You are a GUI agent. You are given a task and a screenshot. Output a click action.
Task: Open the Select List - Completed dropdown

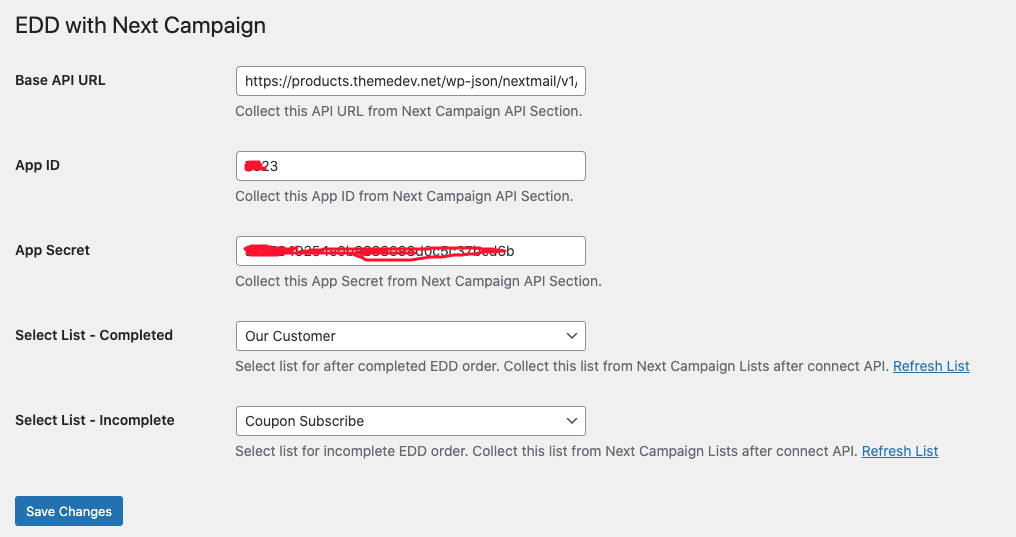tap(410, 336)
